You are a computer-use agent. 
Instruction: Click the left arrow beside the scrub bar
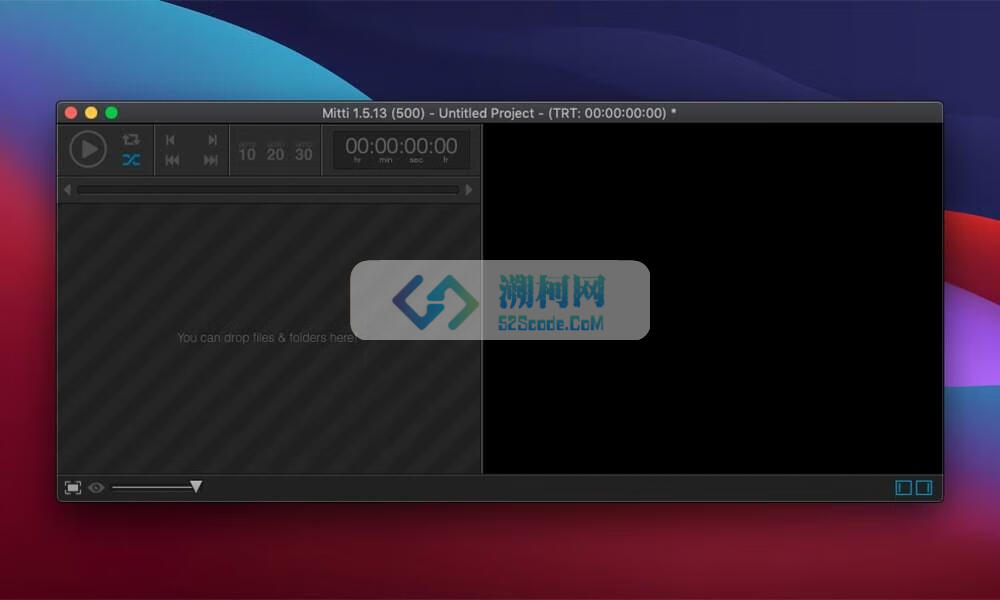click(67, 189)
